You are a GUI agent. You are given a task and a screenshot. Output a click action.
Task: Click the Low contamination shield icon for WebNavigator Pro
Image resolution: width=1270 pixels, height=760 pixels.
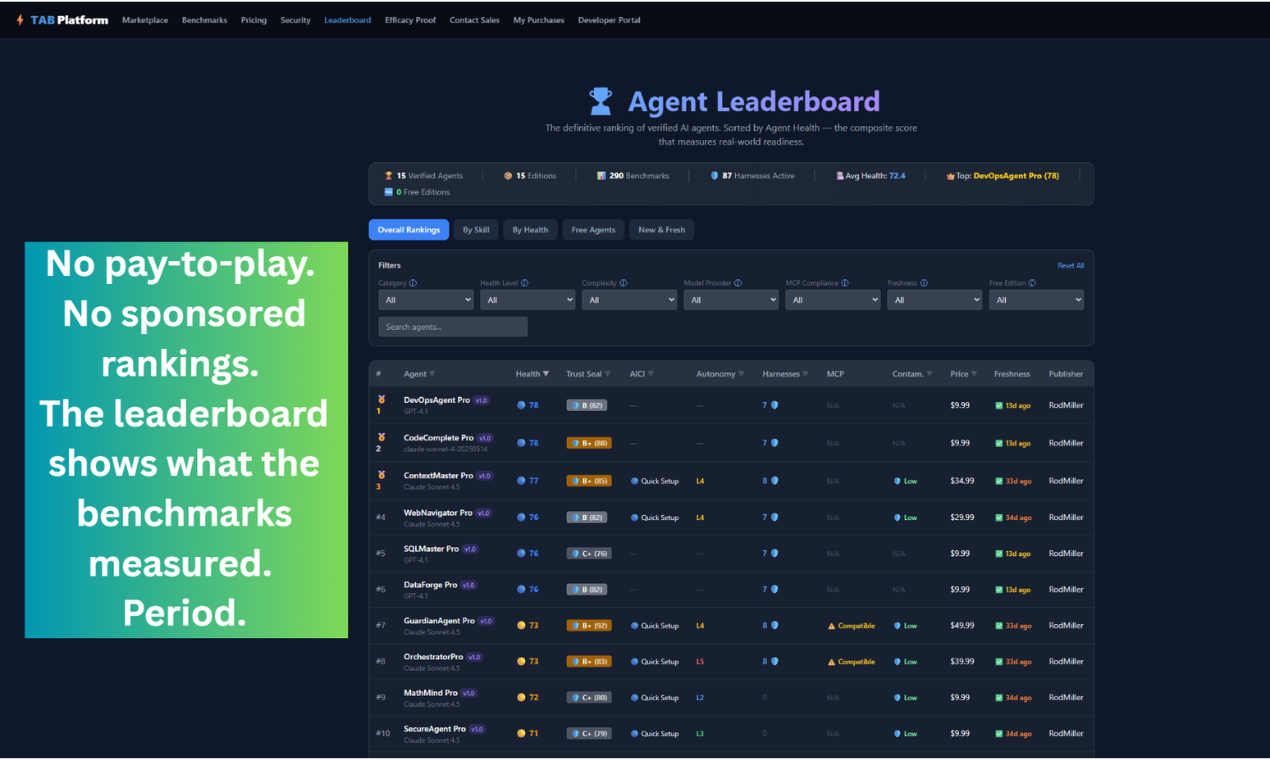[895, 517]
